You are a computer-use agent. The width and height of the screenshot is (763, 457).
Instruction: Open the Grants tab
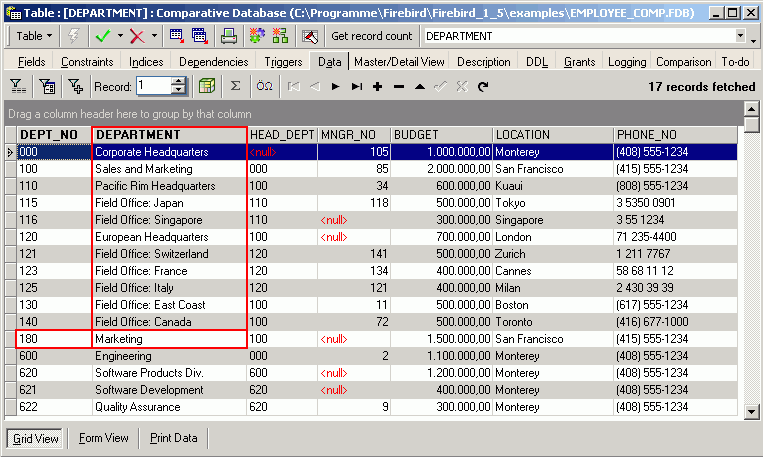click(580, 62)
